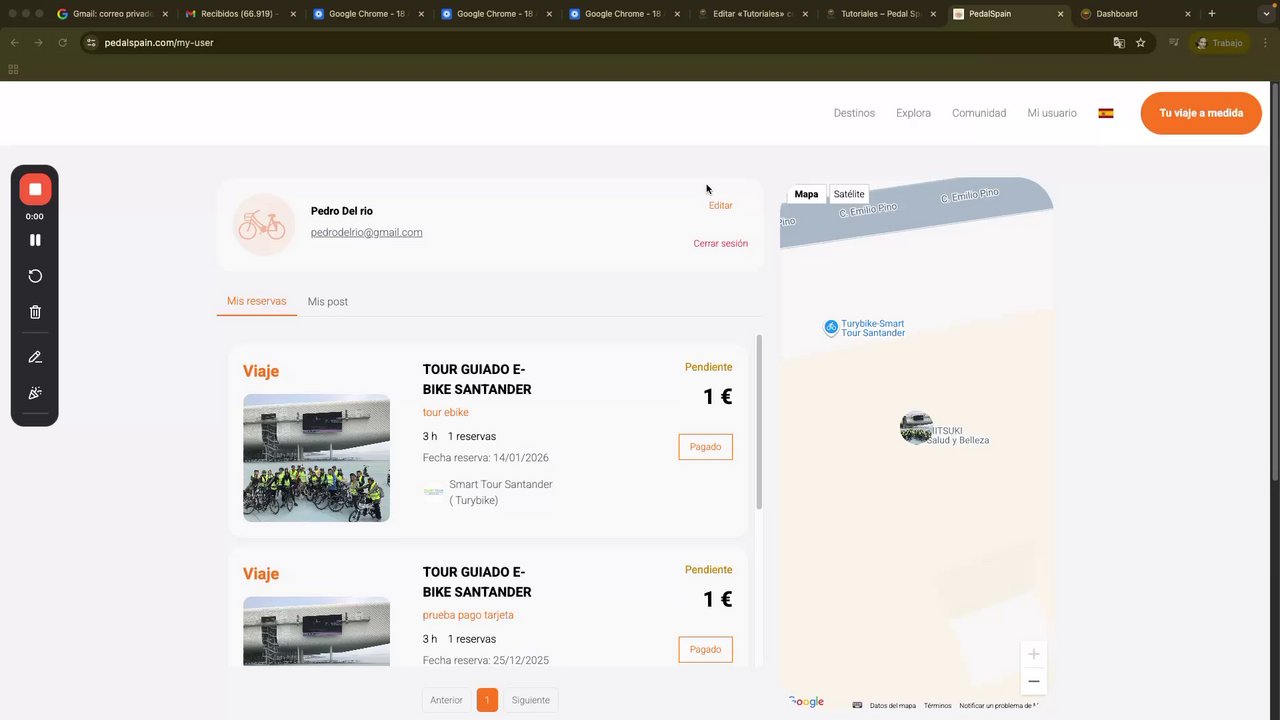Select pagination page 1

click(x=487, y=700)
